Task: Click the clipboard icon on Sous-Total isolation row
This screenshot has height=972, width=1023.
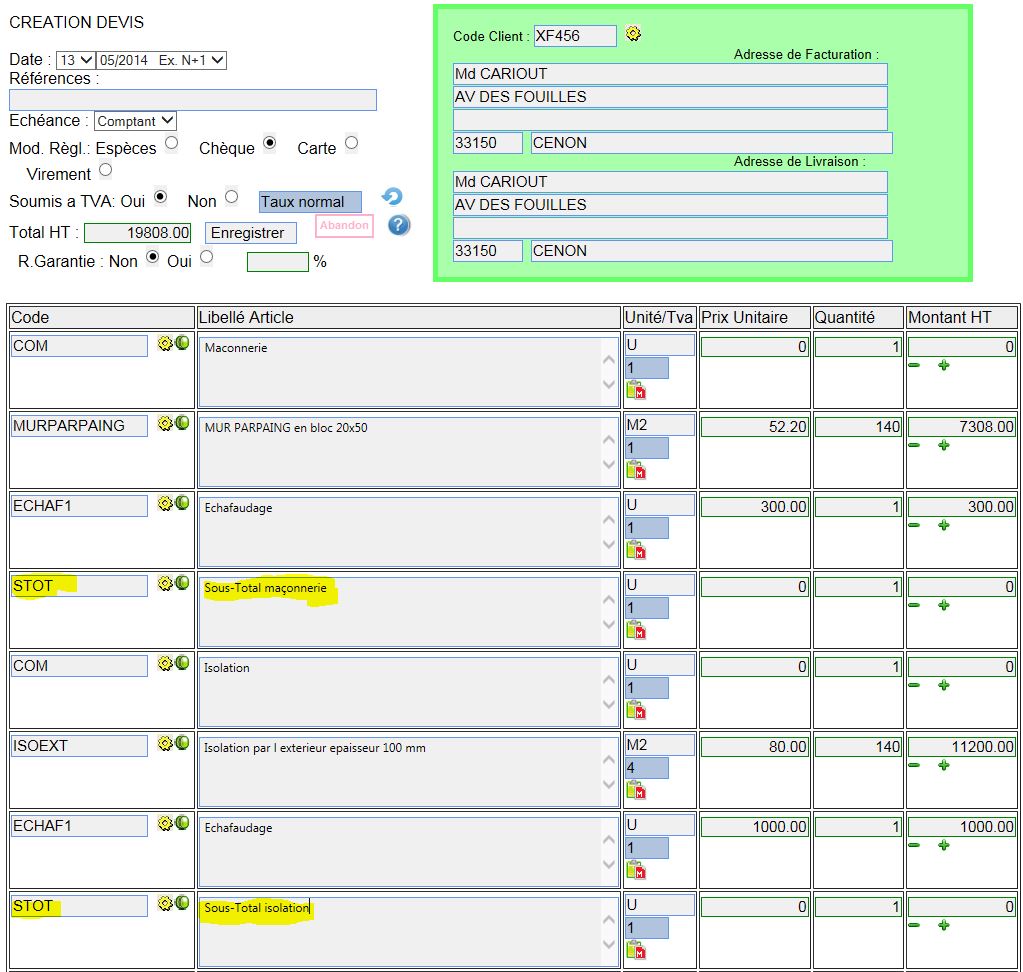Action: (x=635, y=949)
